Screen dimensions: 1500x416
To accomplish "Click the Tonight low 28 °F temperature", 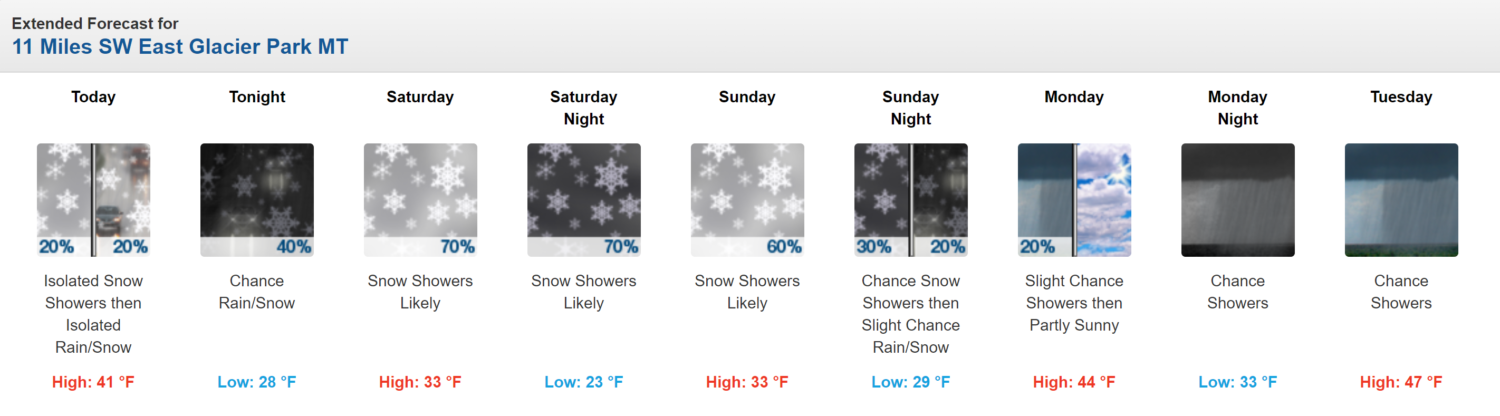I will [257, 382].
